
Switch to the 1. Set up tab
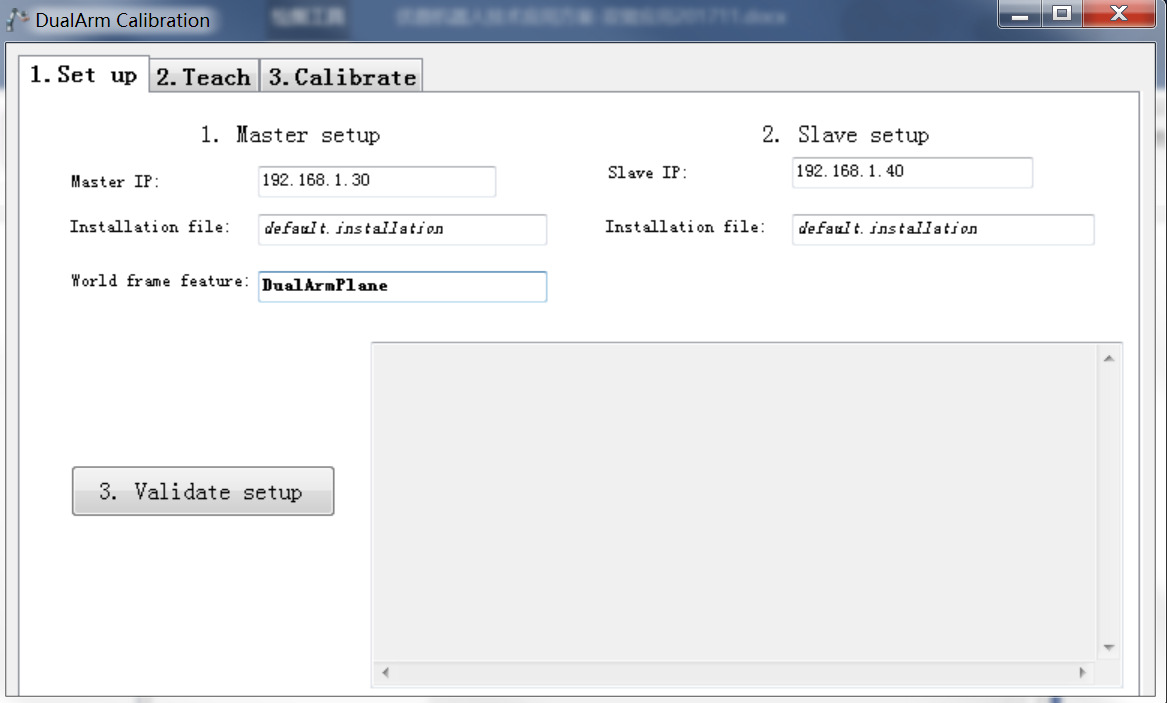click(83, 74)
